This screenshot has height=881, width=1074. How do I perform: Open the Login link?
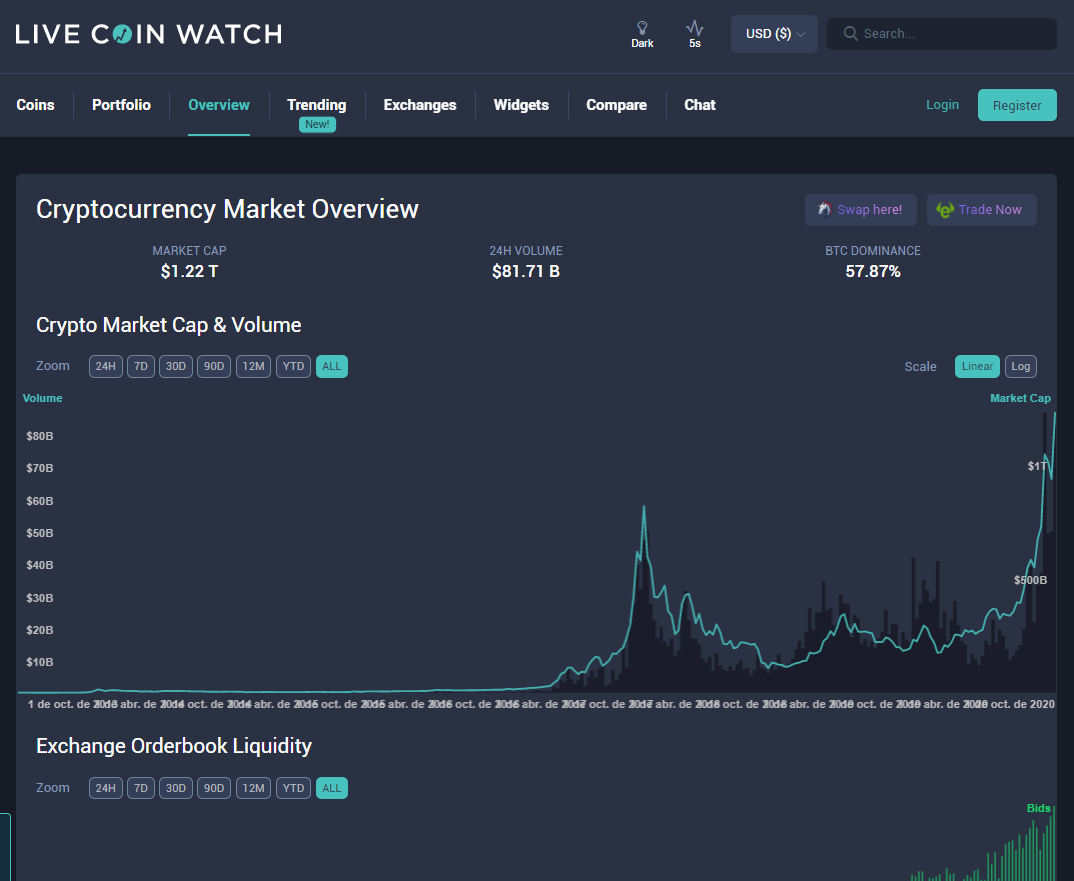942,105
